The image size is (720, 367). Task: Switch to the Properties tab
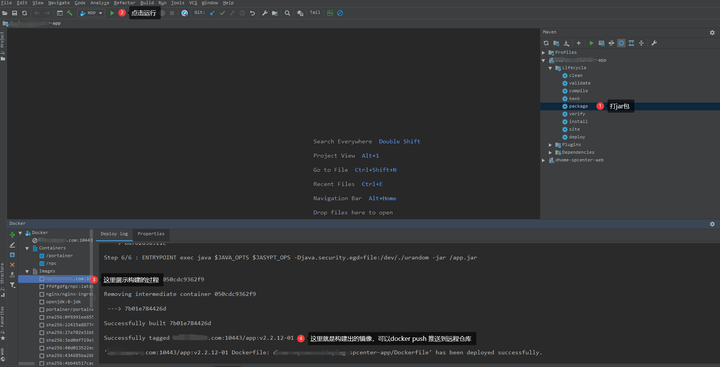pos(151,234)
